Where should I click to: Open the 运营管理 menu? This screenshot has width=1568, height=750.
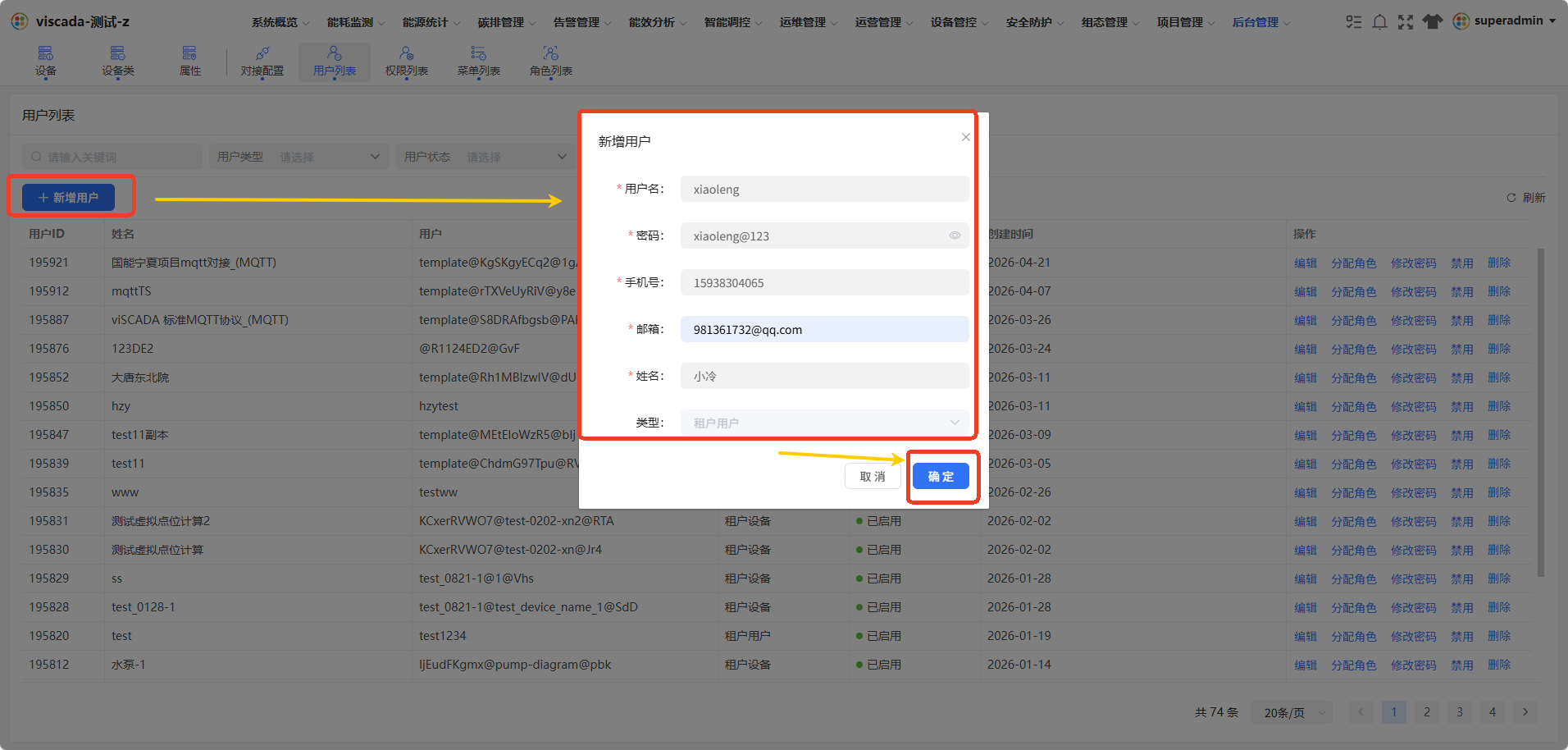[884, 22]
